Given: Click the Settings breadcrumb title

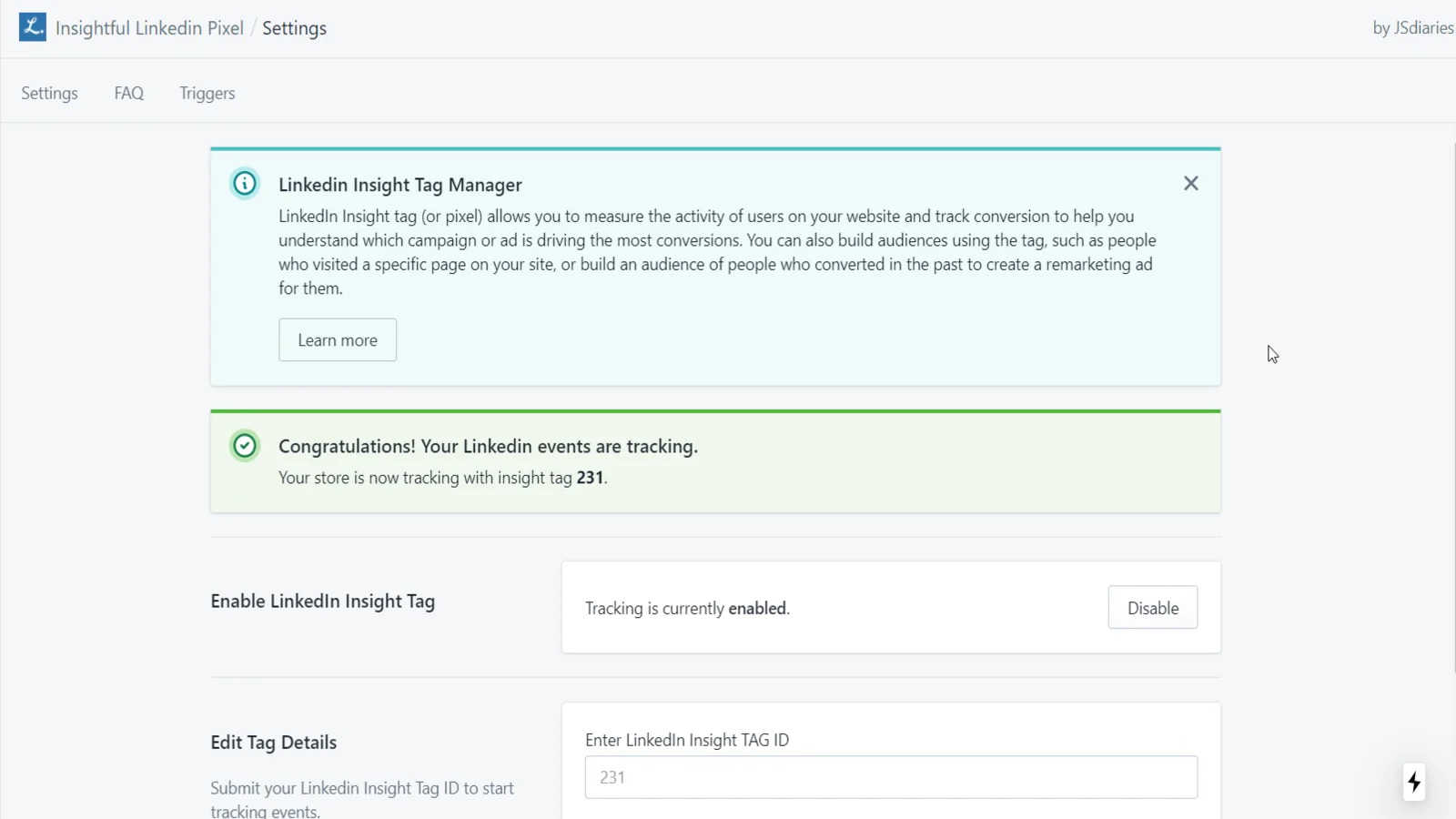Looking at the screenshot, I should 294,28.
